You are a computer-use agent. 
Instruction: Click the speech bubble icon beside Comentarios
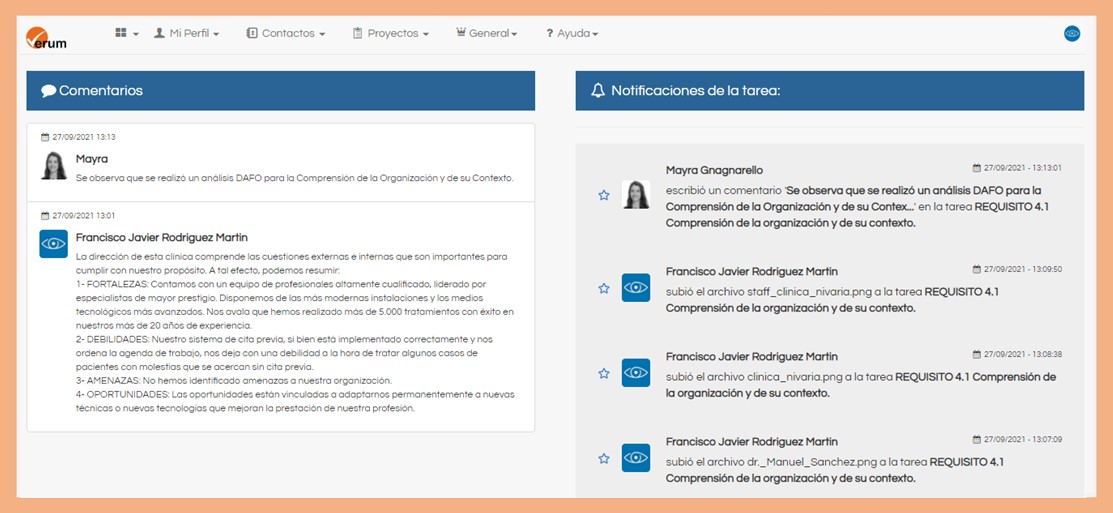pyautogui.click(x=48, y=90)
